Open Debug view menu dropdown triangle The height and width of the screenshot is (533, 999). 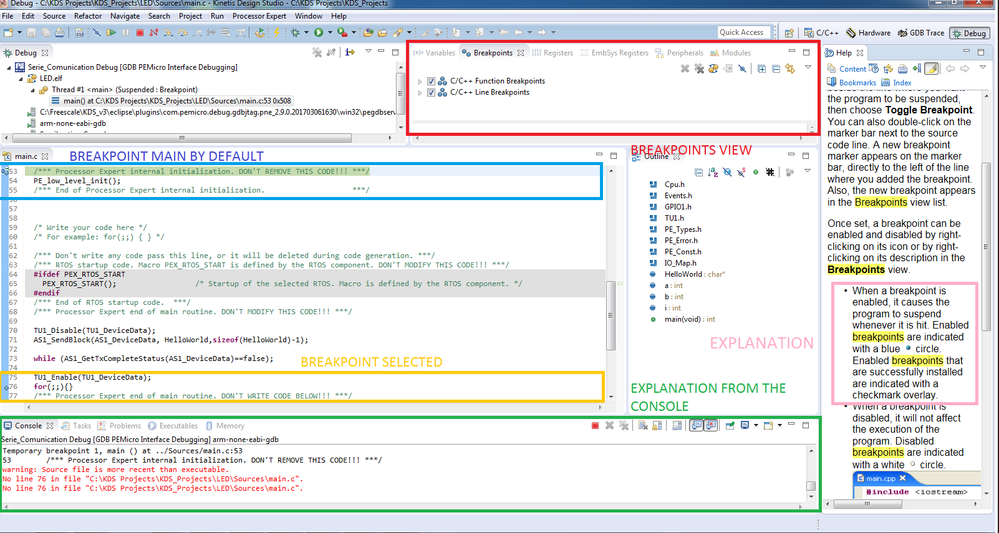pos(368,52)
